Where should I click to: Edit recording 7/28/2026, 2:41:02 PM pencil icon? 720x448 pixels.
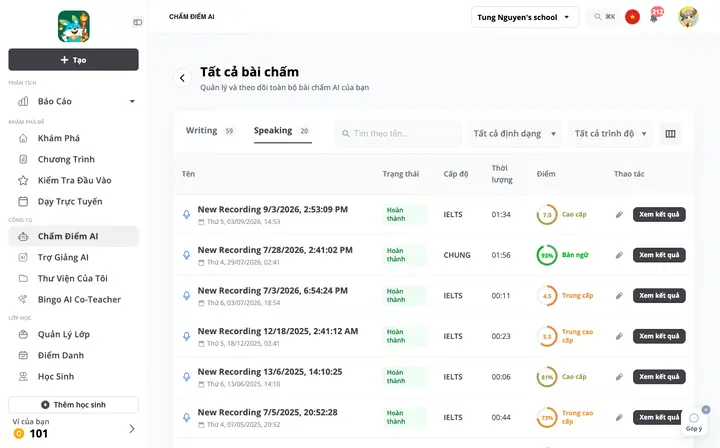(x=619, y=255)
